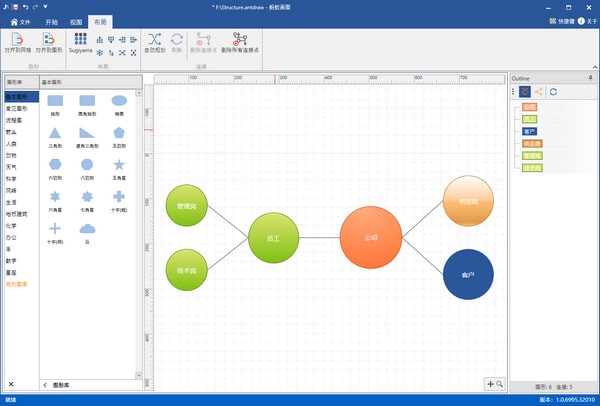
Task: Switch to the 开始 (Start) tab
Action: click(51, 22)
